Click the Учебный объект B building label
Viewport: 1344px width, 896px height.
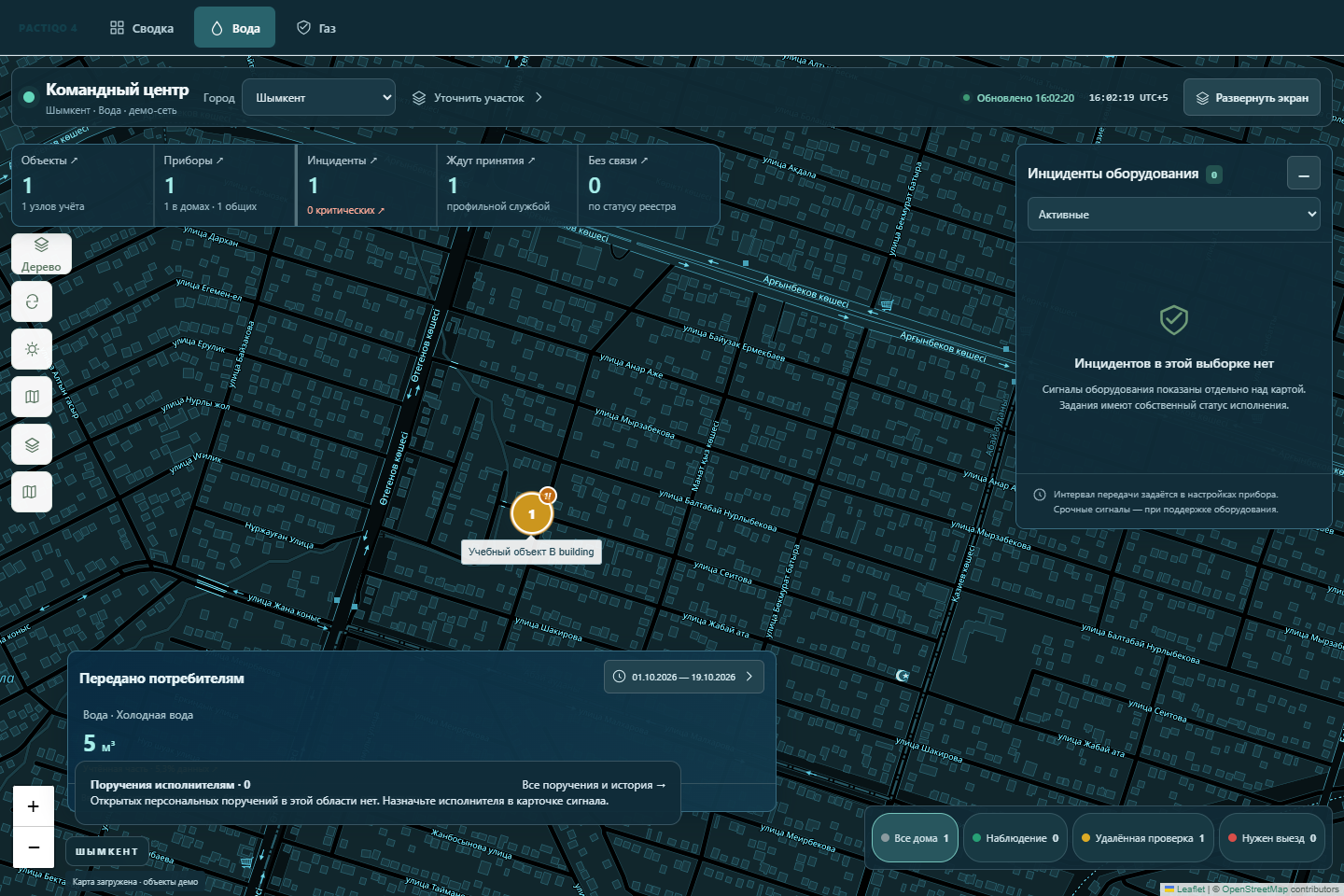point(531,552)
